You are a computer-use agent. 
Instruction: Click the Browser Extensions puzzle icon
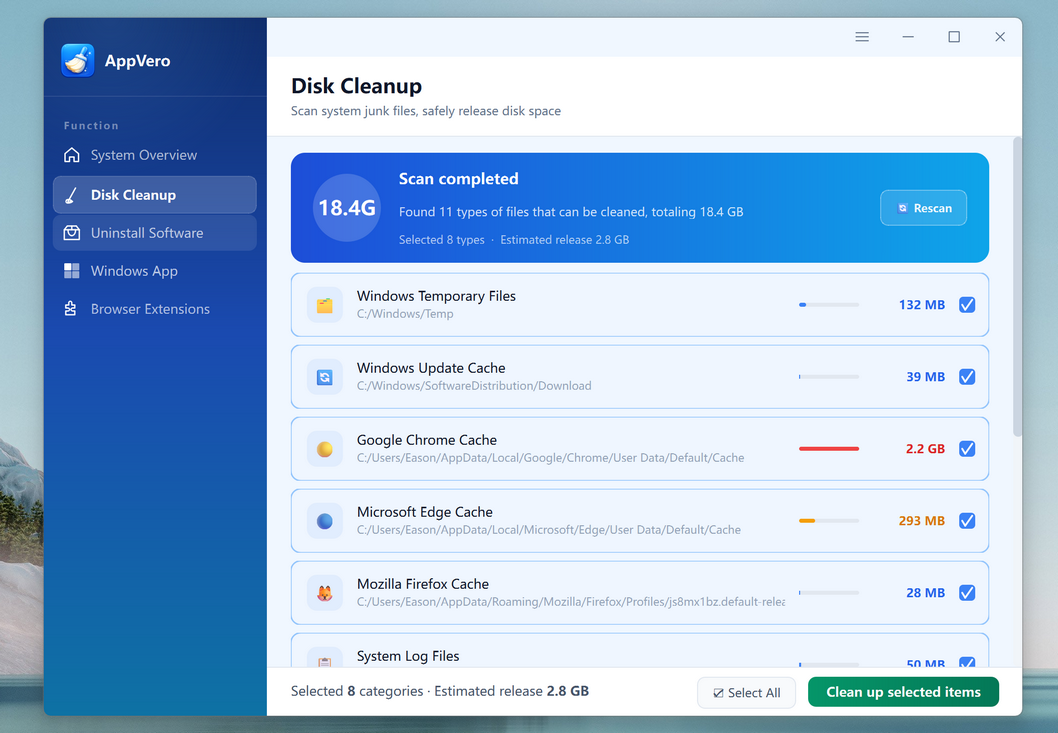(x=70, y=308)
